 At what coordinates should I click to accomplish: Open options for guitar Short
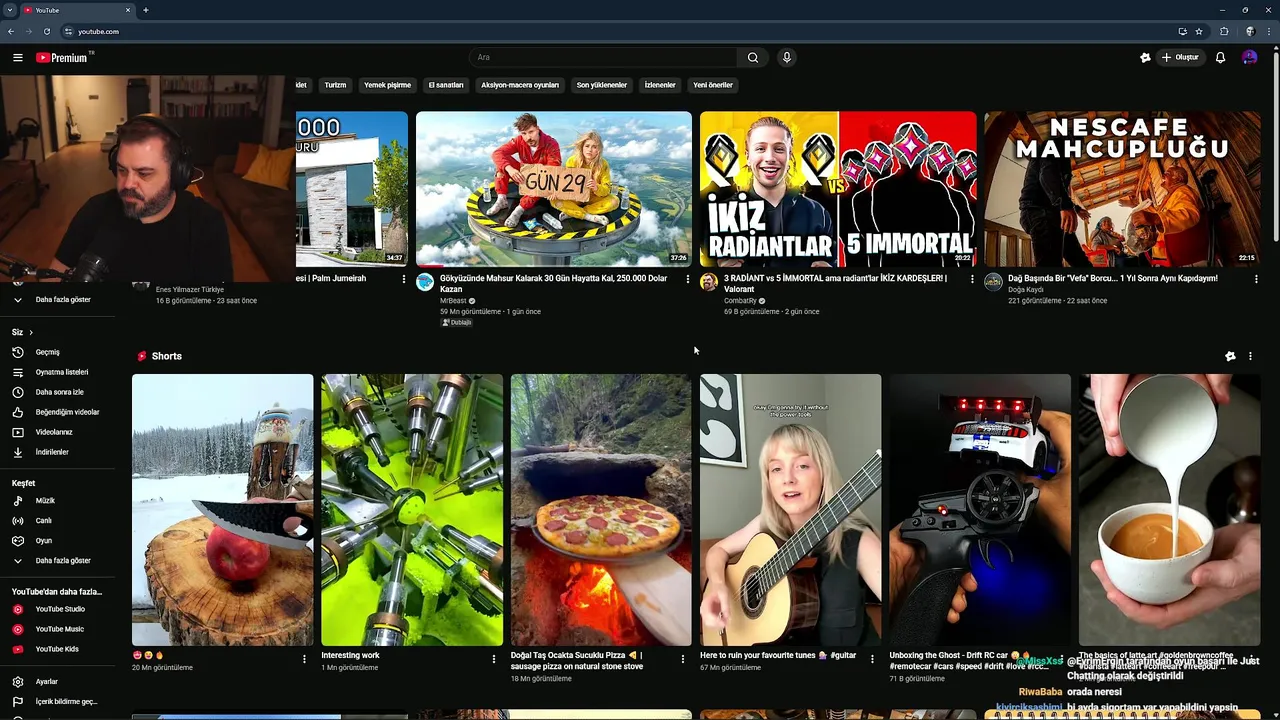point(872,659)
